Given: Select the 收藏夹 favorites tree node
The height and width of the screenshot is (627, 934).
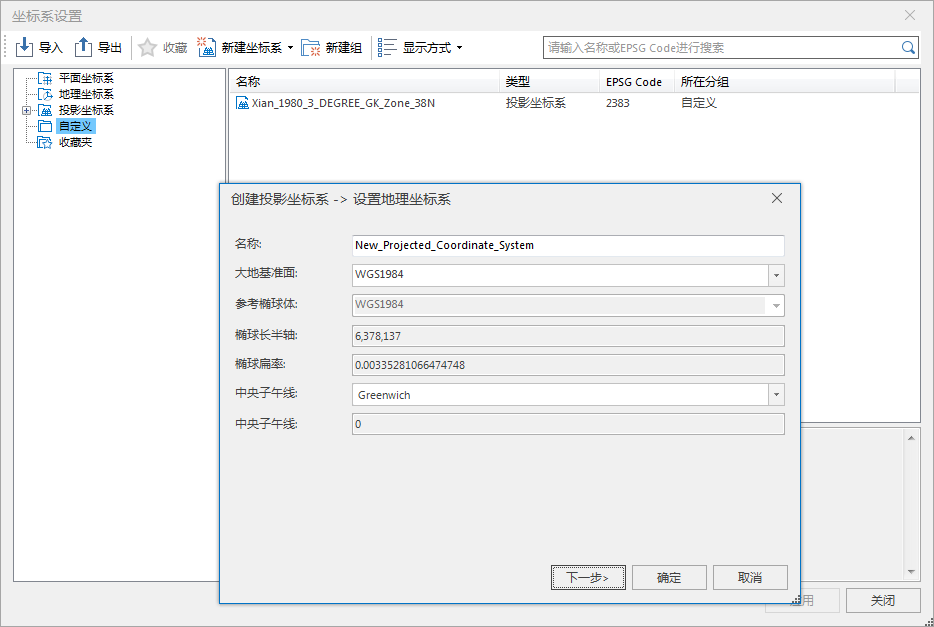Looking at the screenshot, I should coord(75,142).
